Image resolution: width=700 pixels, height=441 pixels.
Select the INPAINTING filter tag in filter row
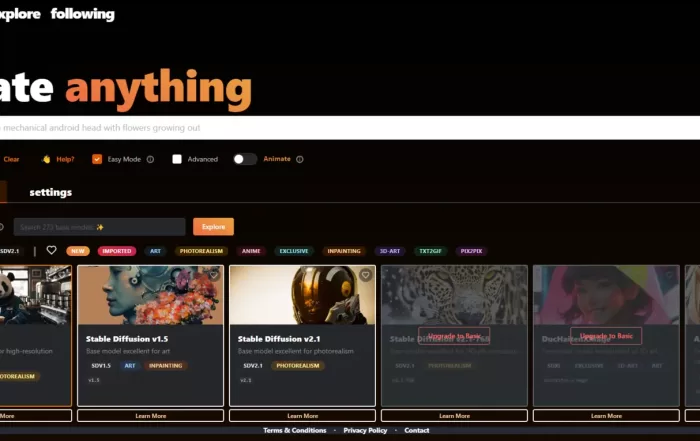[344, 251]
